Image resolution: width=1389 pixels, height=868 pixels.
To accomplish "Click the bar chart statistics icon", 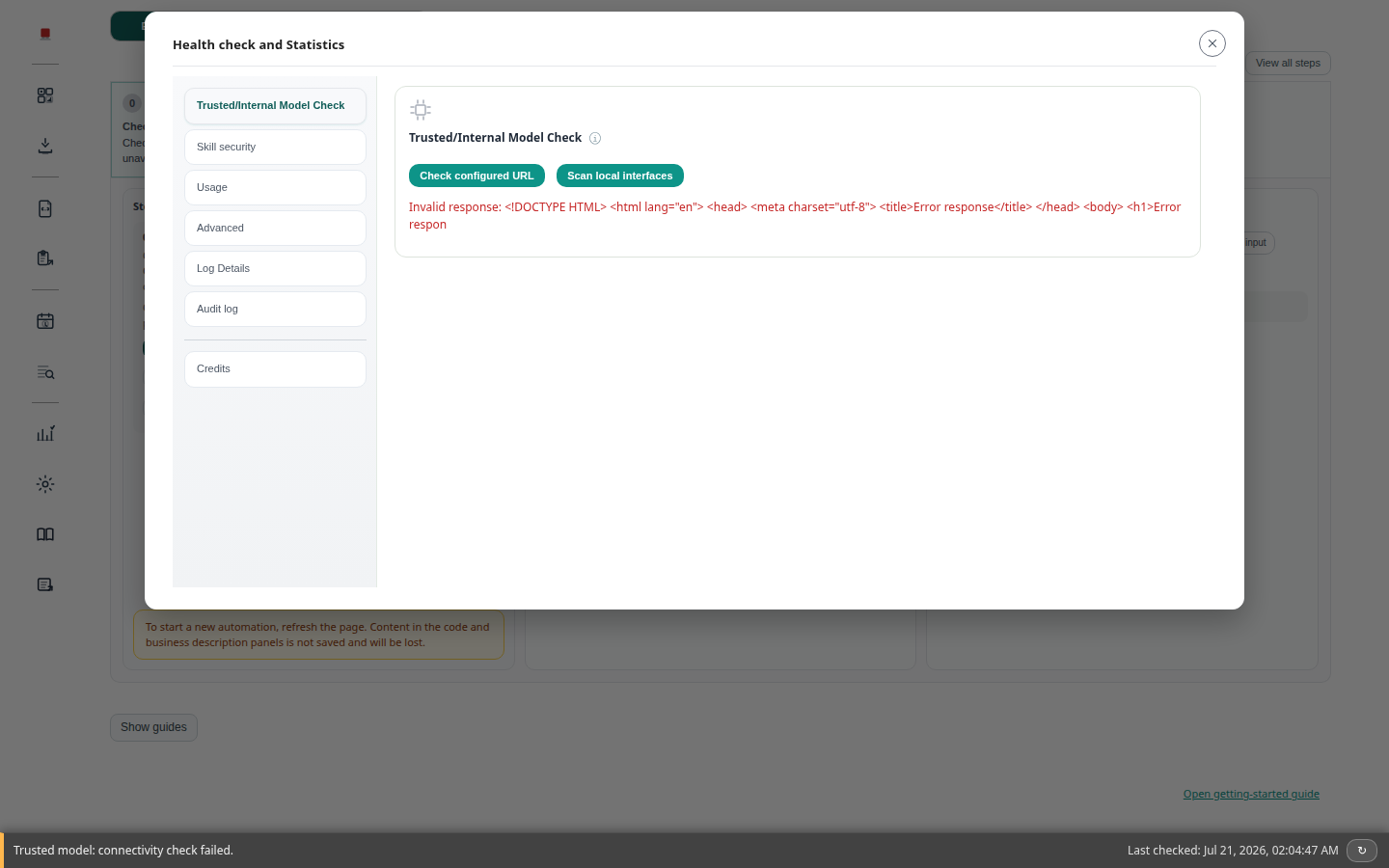I will point(45,434).
